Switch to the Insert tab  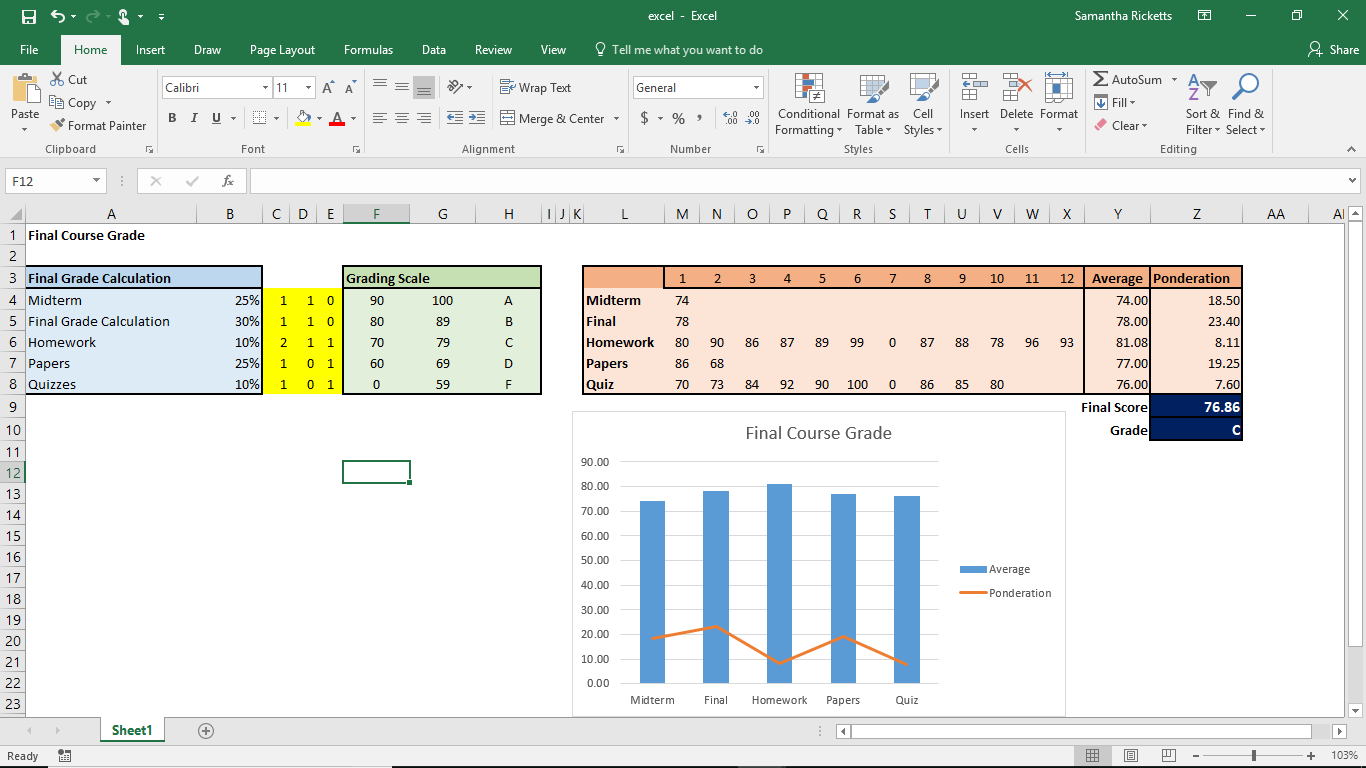(151, 49)
